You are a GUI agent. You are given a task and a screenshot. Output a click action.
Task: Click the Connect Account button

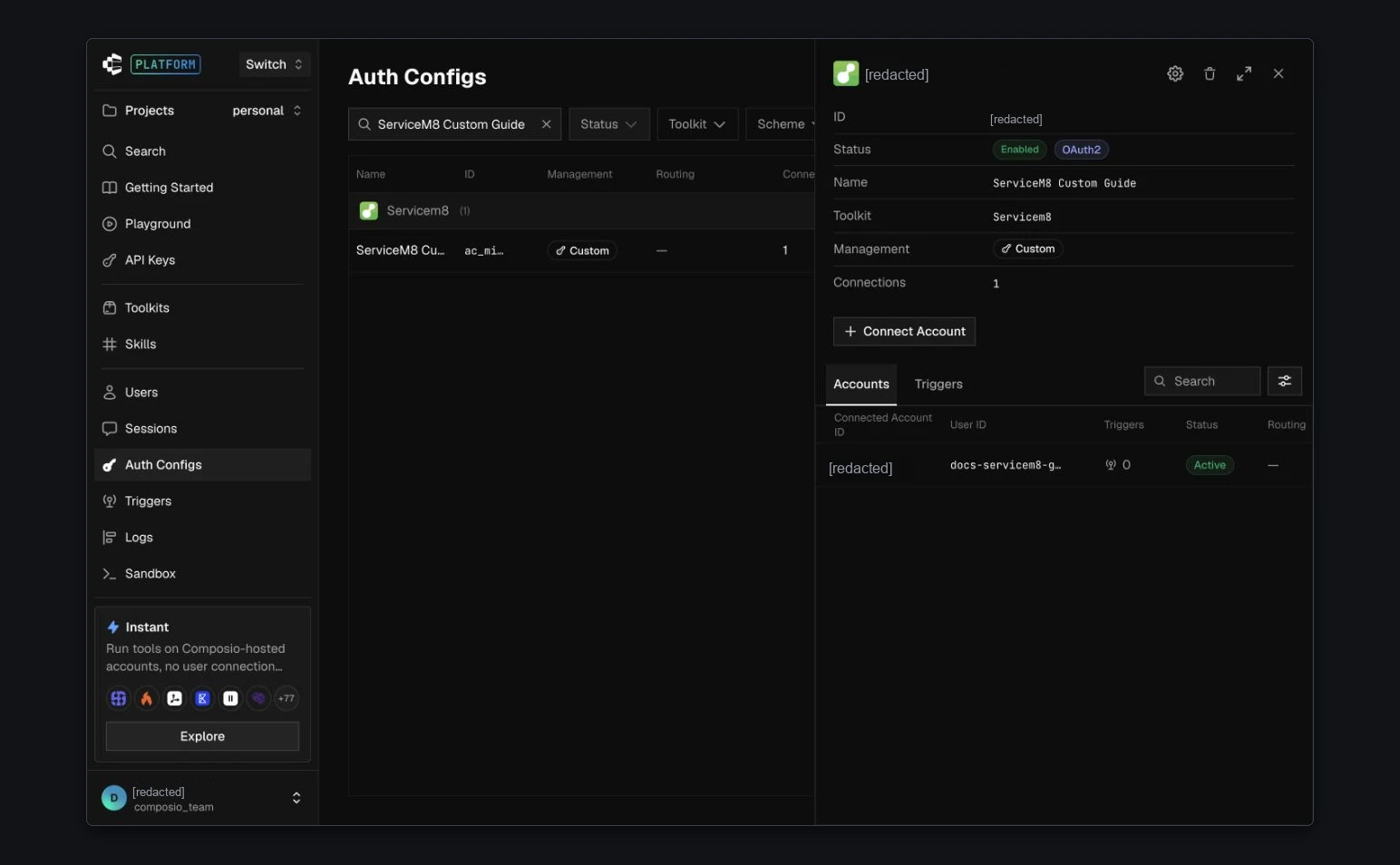pyautogui.click(x=904, y=332)
